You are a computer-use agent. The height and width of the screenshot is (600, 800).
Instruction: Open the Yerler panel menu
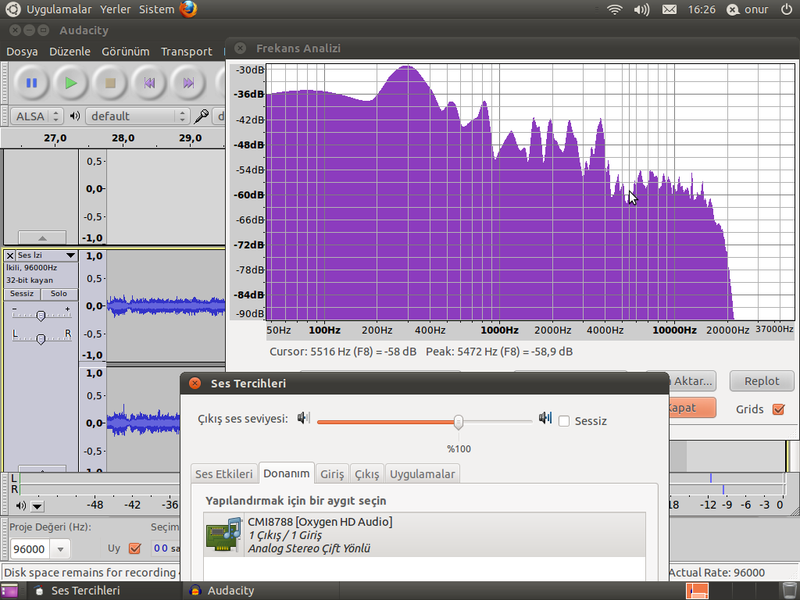(115, 9)
